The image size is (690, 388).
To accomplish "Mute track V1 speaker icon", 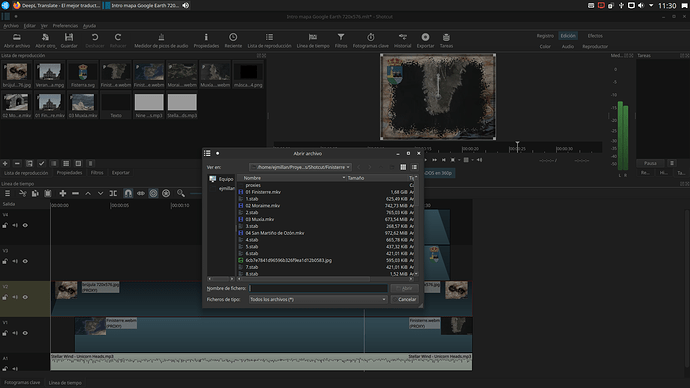I will 15,333.
